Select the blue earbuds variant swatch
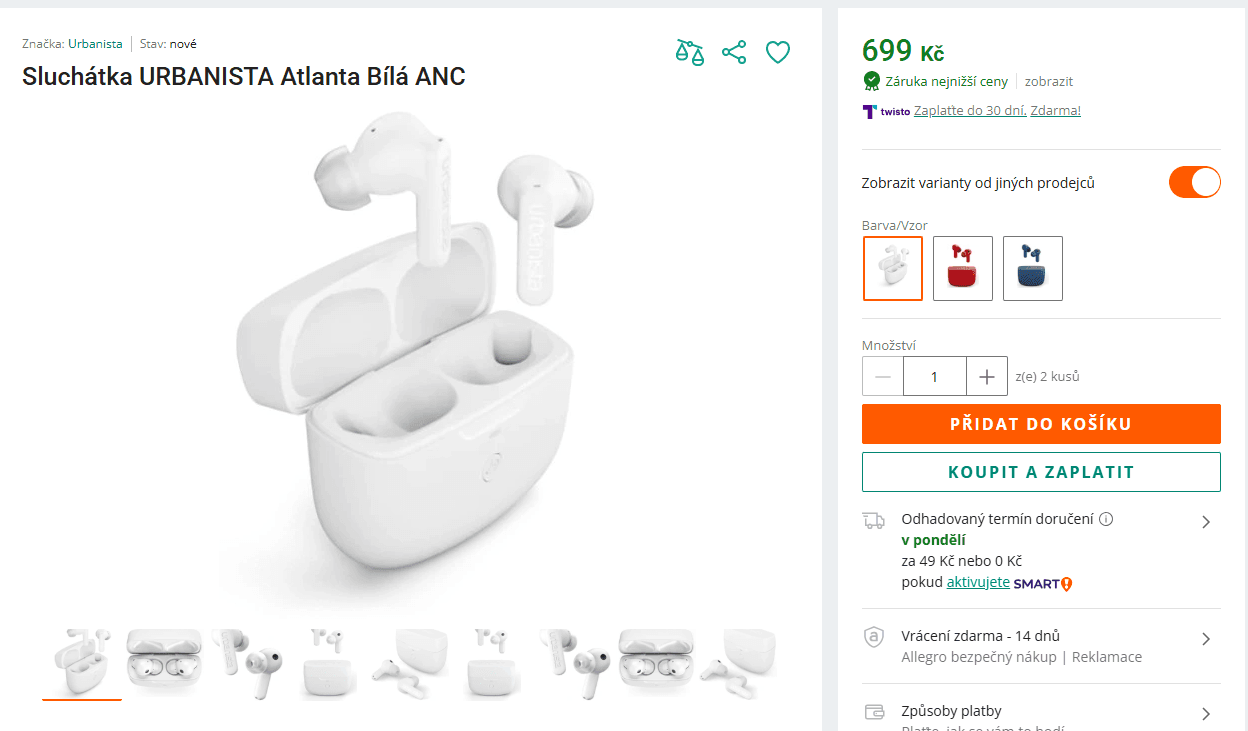This screenshot has width=1248, height=731. tap(1032, 268)
